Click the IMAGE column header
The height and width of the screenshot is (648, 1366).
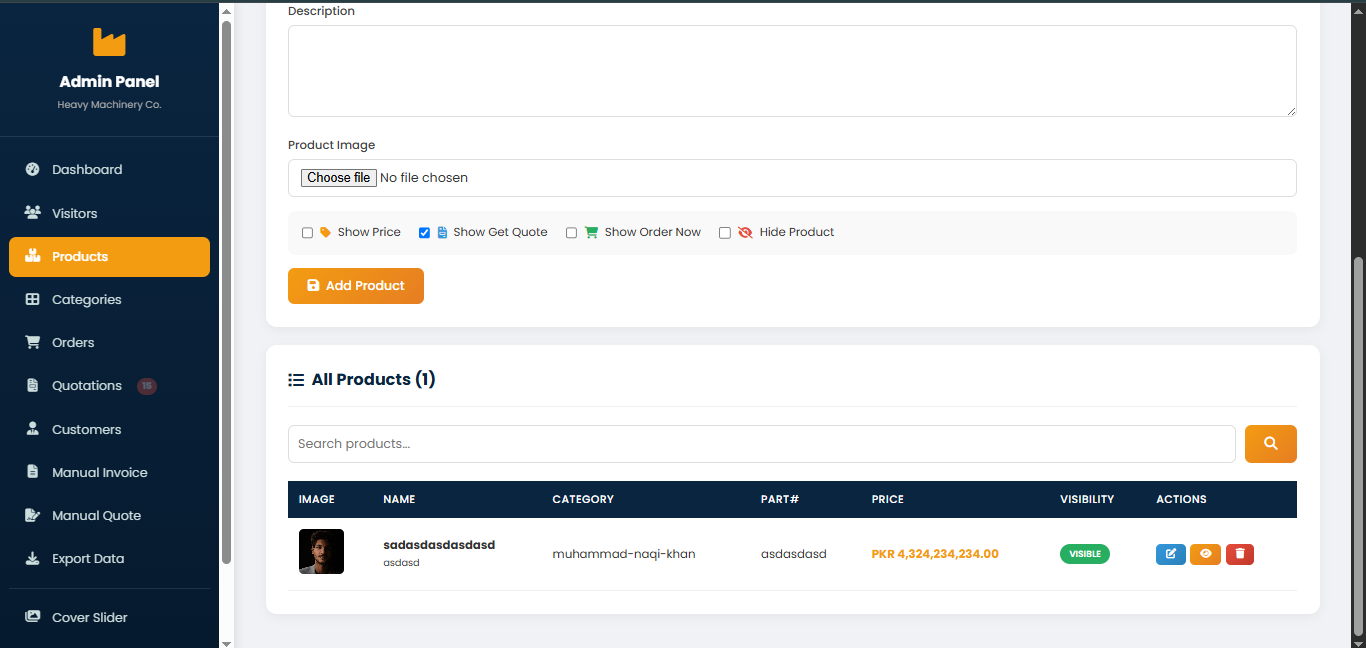(x=317, y=499)
